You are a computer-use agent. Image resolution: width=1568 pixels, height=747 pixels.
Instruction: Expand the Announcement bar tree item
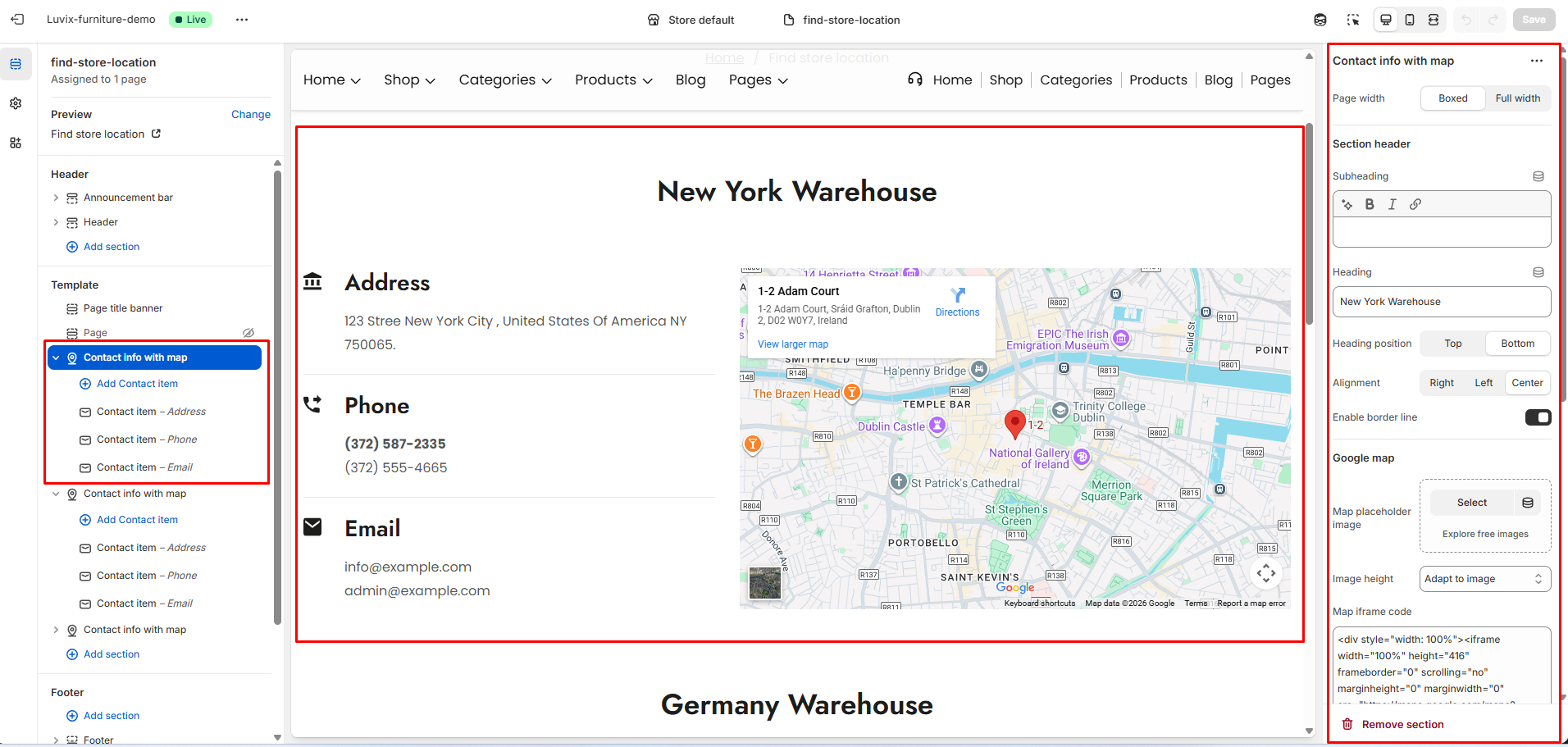[x=56, y=198]
